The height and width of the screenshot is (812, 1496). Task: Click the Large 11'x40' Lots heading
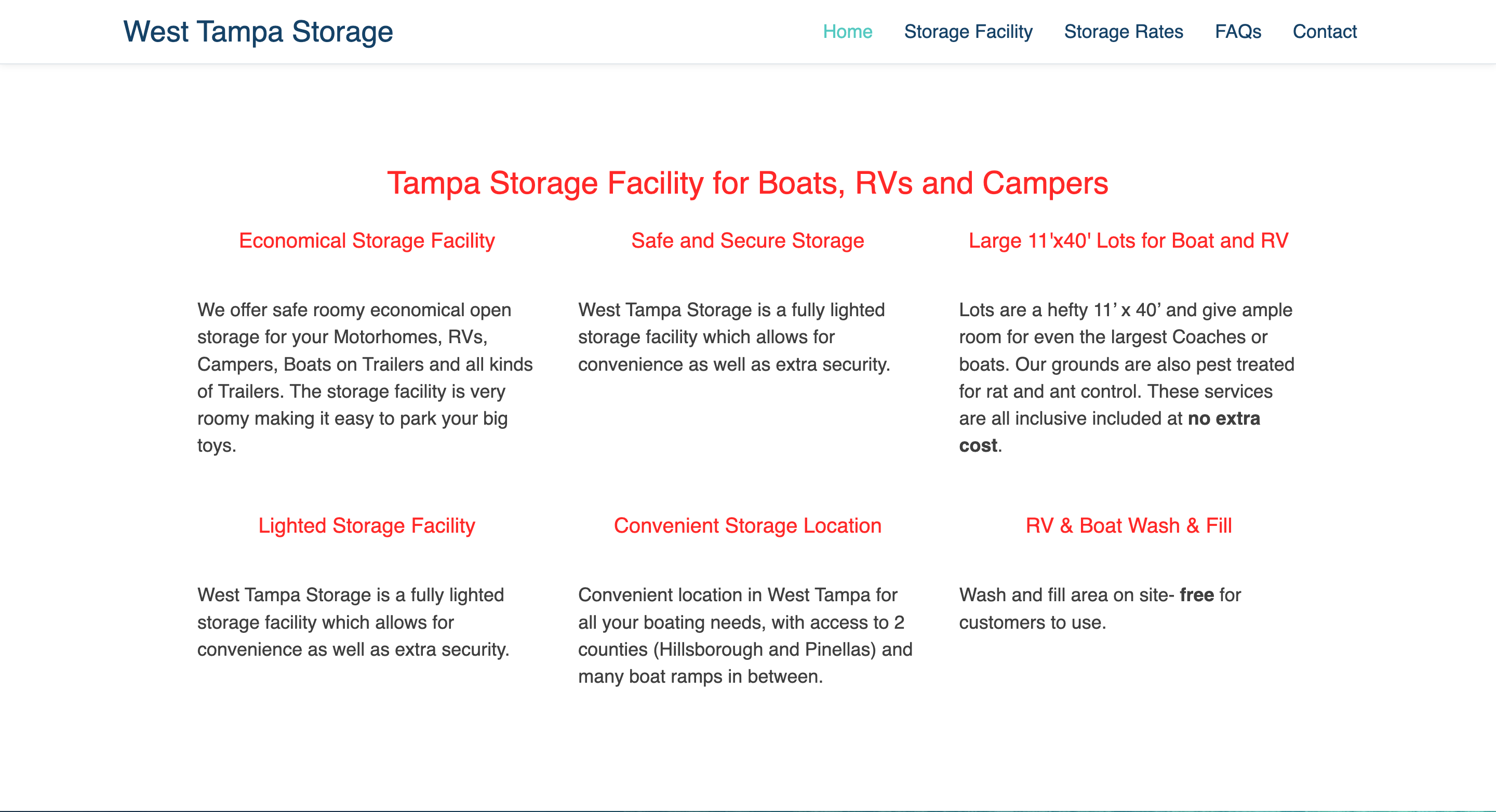[x=1128, y=241]
